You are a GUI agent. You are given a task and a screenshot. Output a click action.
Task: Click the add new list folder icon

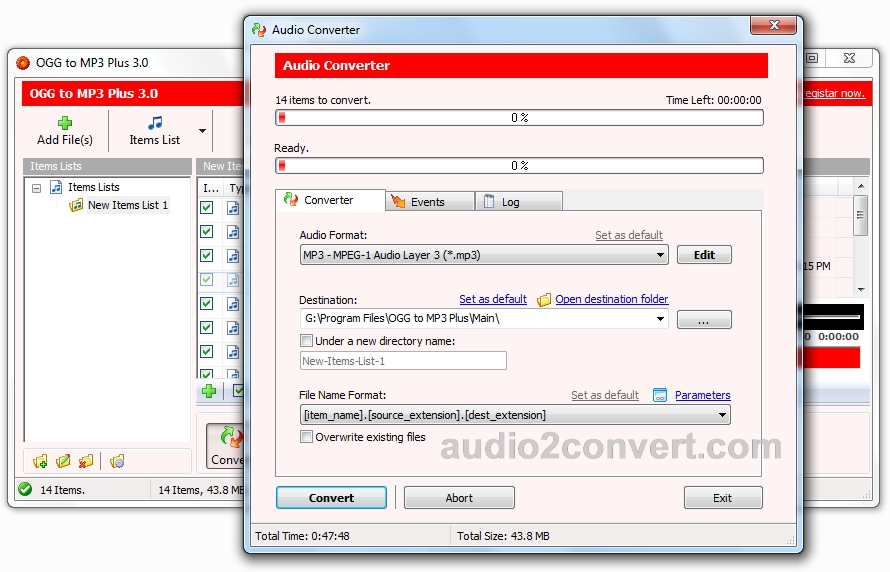40,461
